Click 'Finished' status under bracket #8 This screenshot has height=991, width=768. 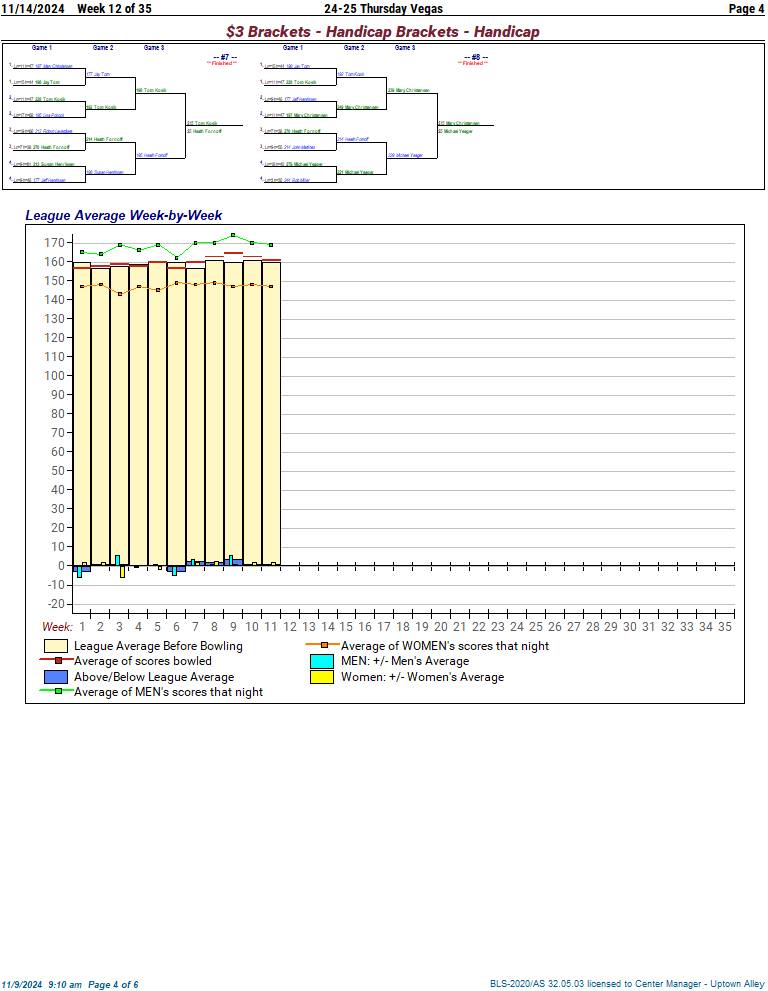(473, 63)
